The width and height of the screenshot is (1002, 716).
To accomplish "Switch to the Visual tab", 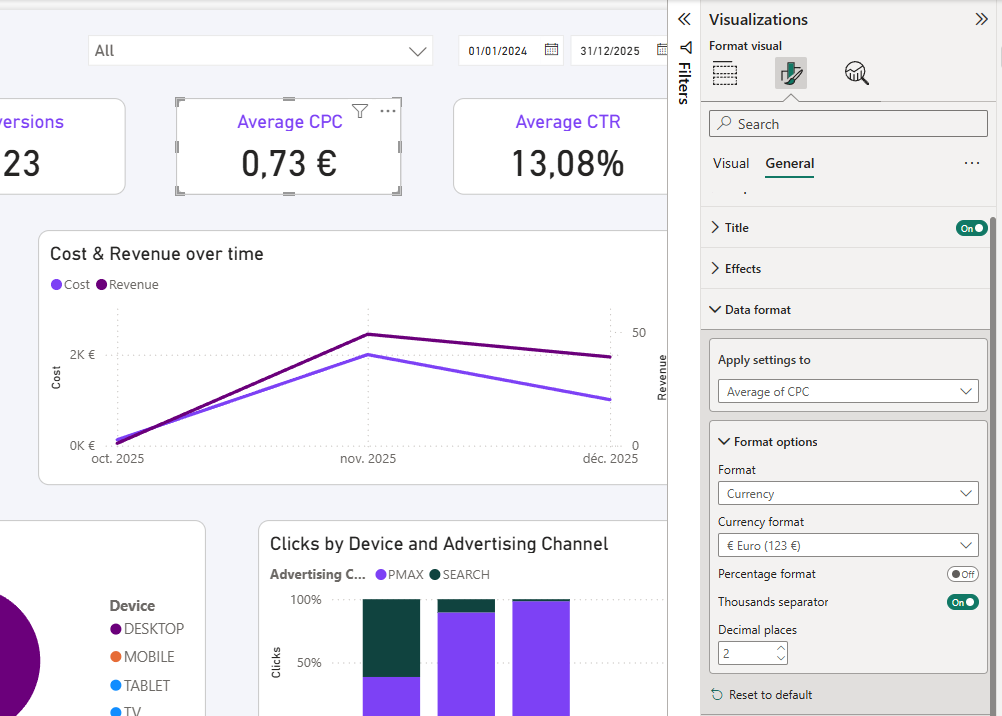I will pos(731,162).
